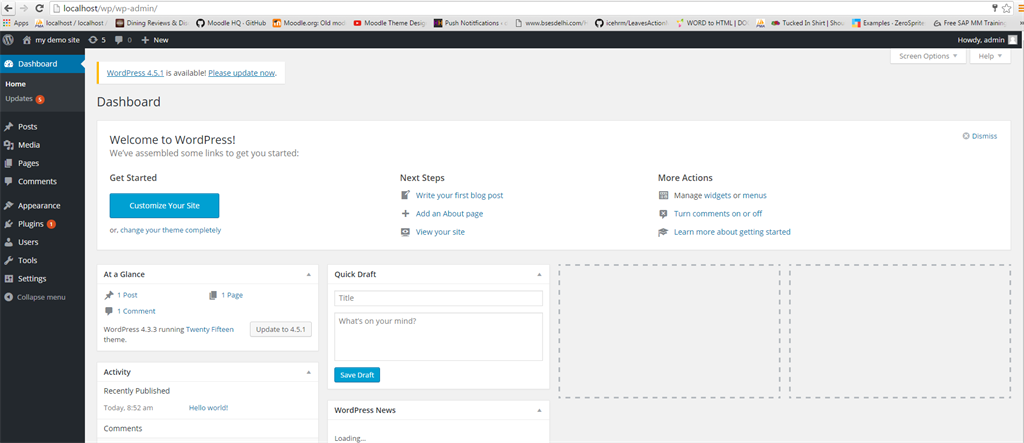Open Plugins in the sidebar
This screenshot has height=443, width=1024.
(x=42, y=223)
